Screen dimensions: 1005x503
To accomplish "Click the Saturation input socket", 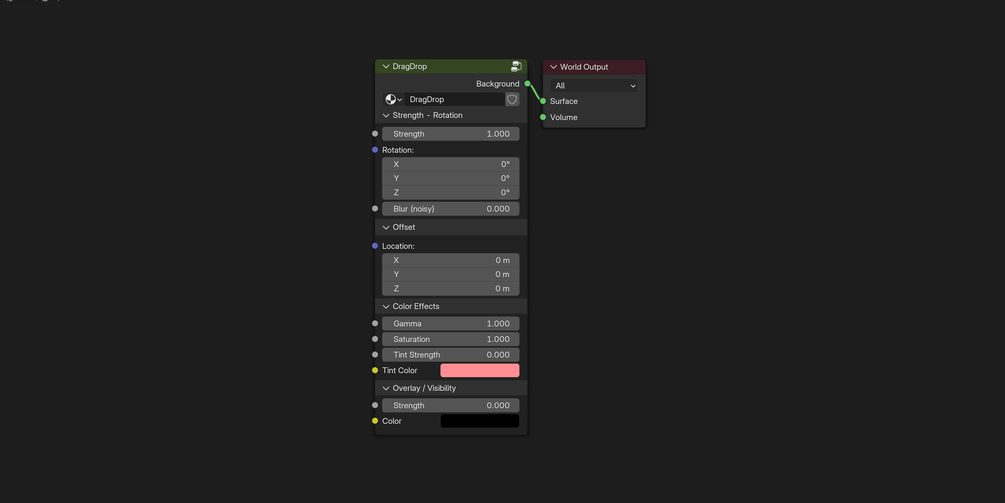I will click(375, 339).
